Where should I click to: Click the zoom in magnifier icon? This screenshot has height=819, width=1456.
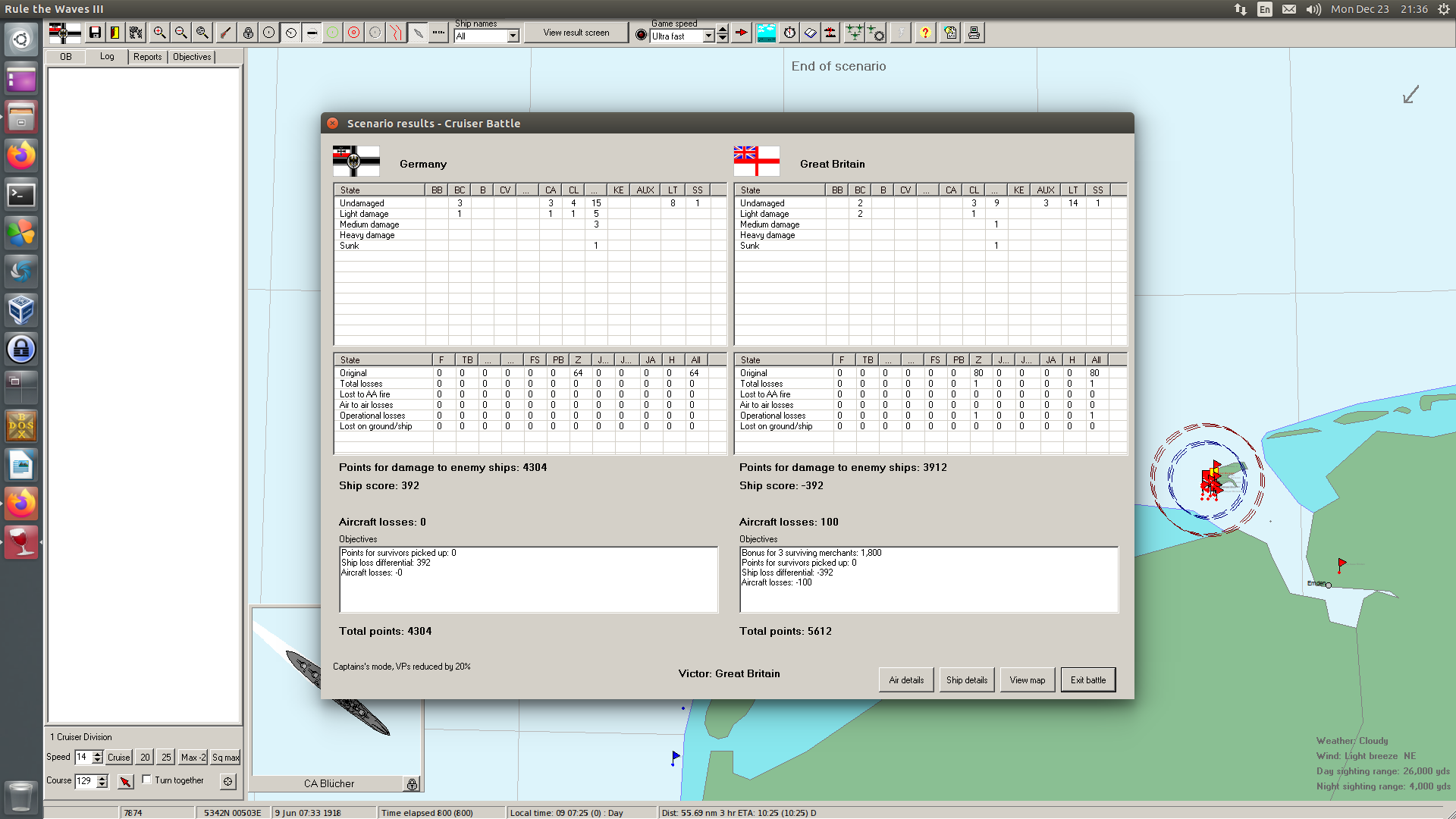coord(159,33)
